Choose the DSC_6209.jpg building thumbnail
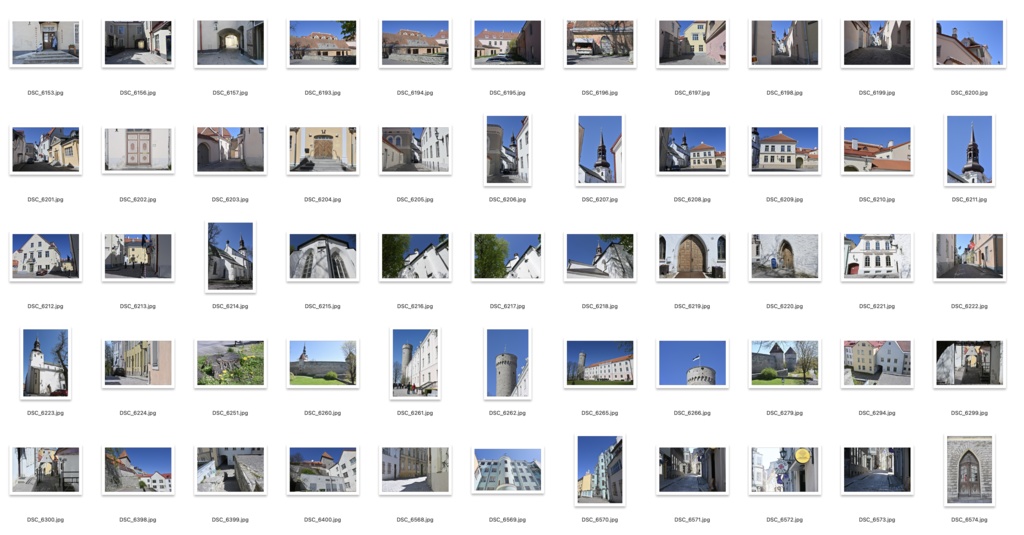Image resolution: width=1024 pixels, height=535 pixels. 784,150
